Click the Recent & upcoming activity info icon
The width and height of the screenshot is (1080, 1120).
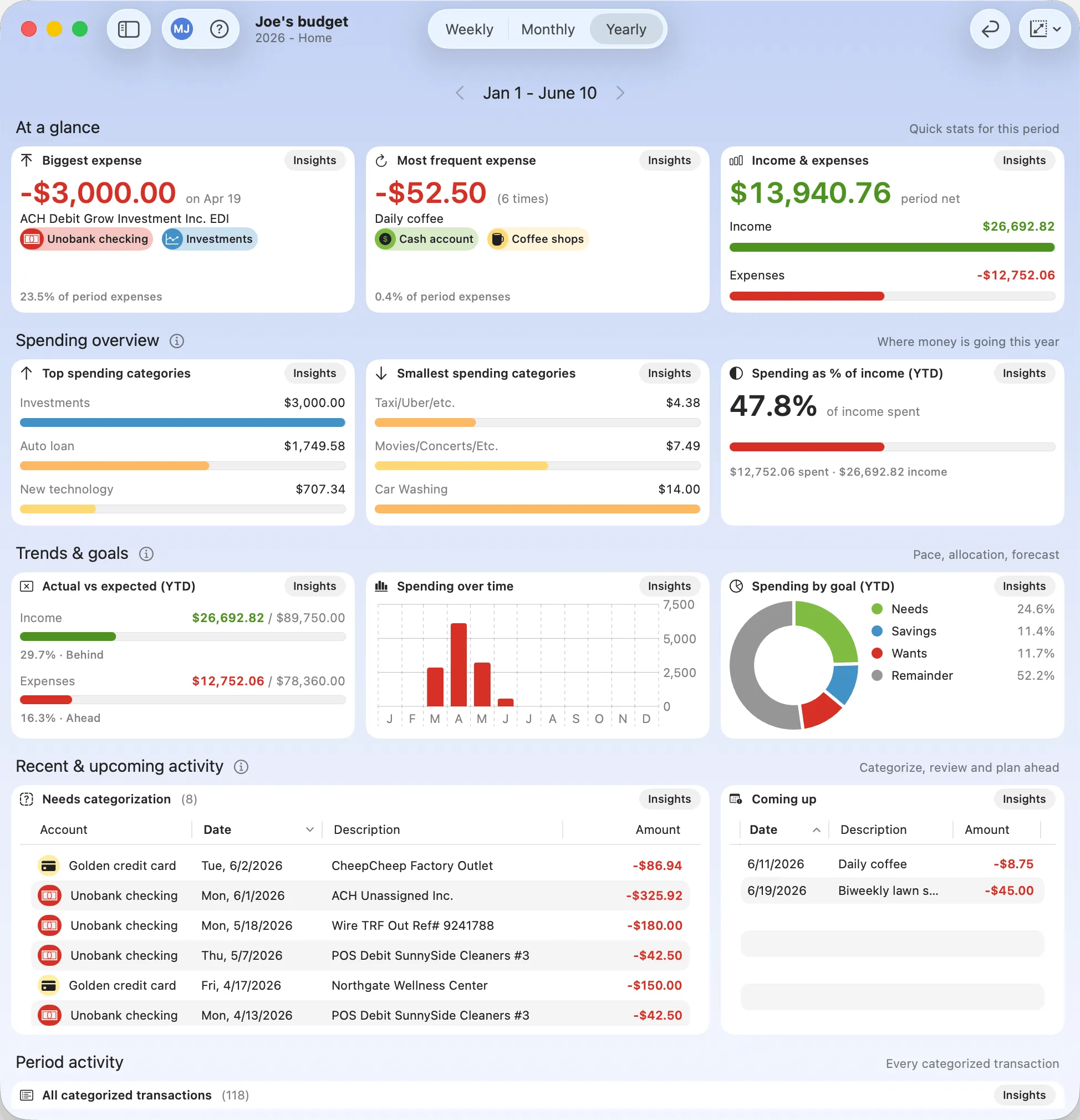[x=241, y=767]
